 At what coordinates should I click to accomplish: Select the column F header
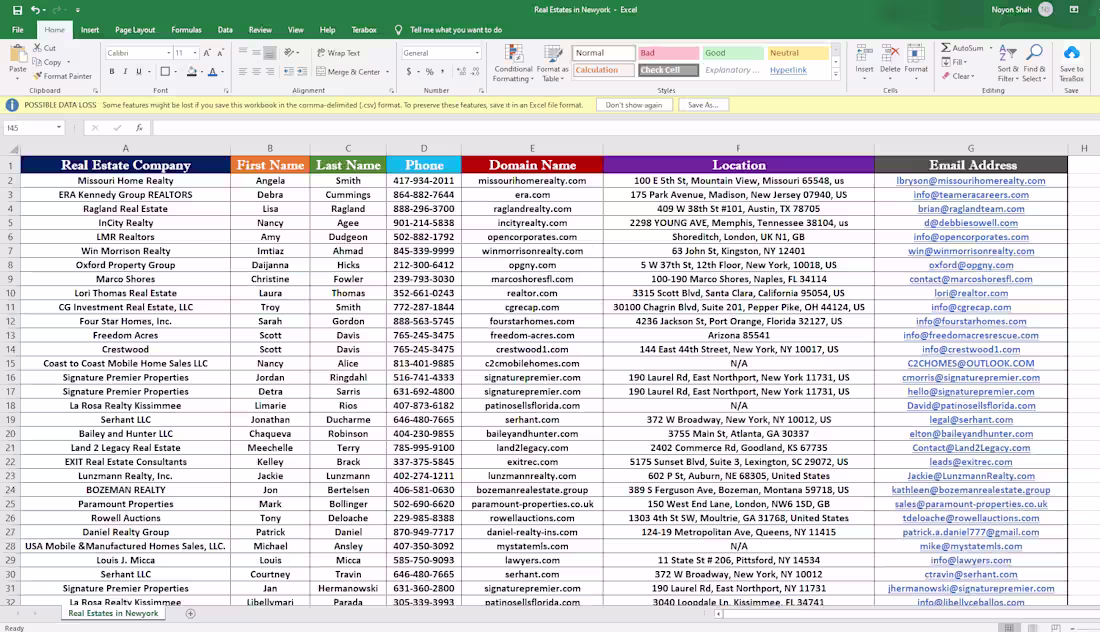(x=739, y=149)
